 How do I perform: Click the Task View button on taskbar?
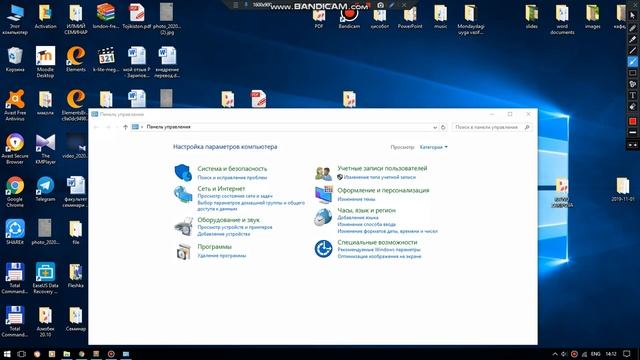pyautogui.click(x=22, y=354)
